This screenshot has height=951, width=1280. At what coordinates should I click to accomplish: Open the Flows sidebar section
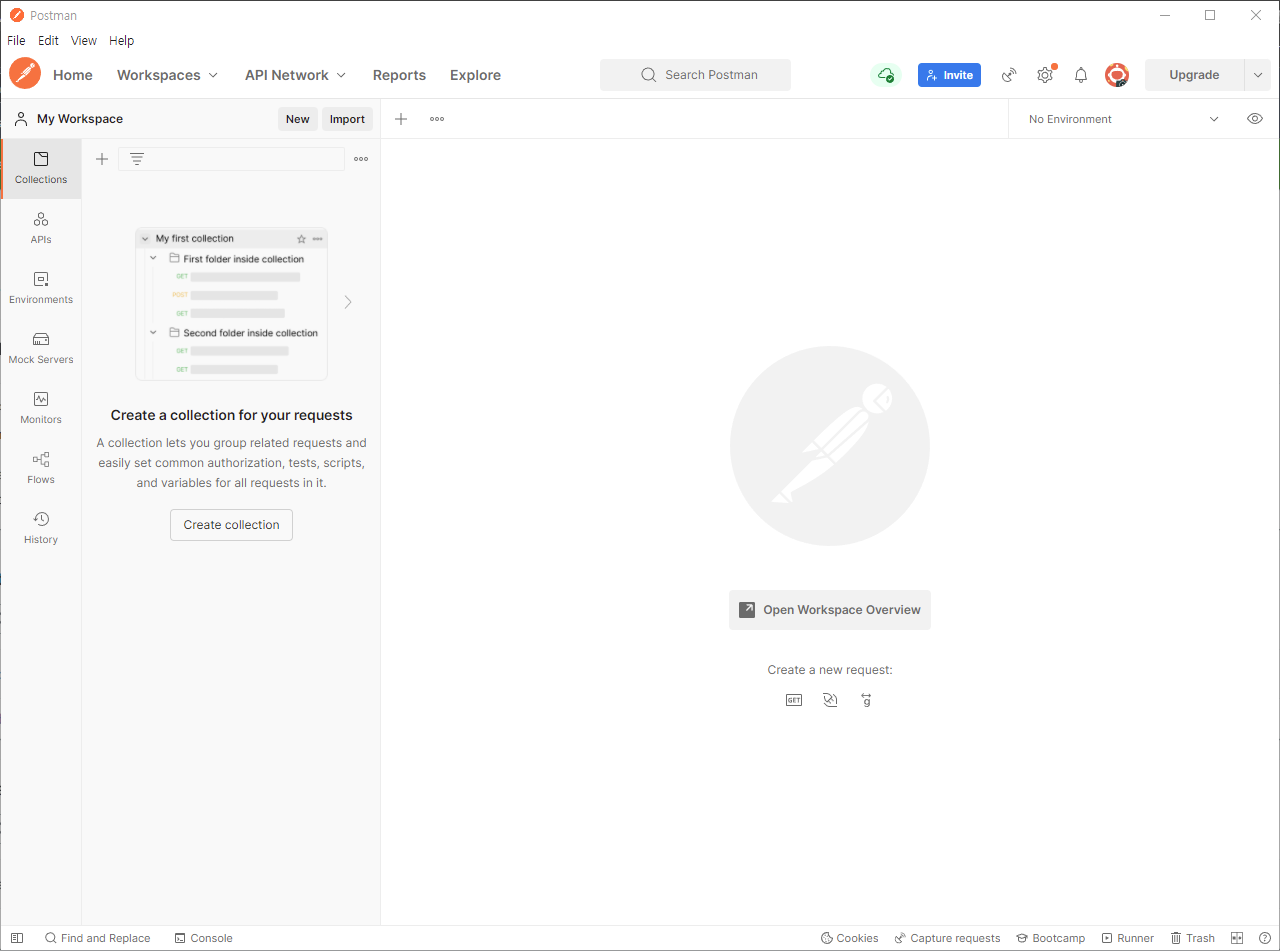[41, 468]
